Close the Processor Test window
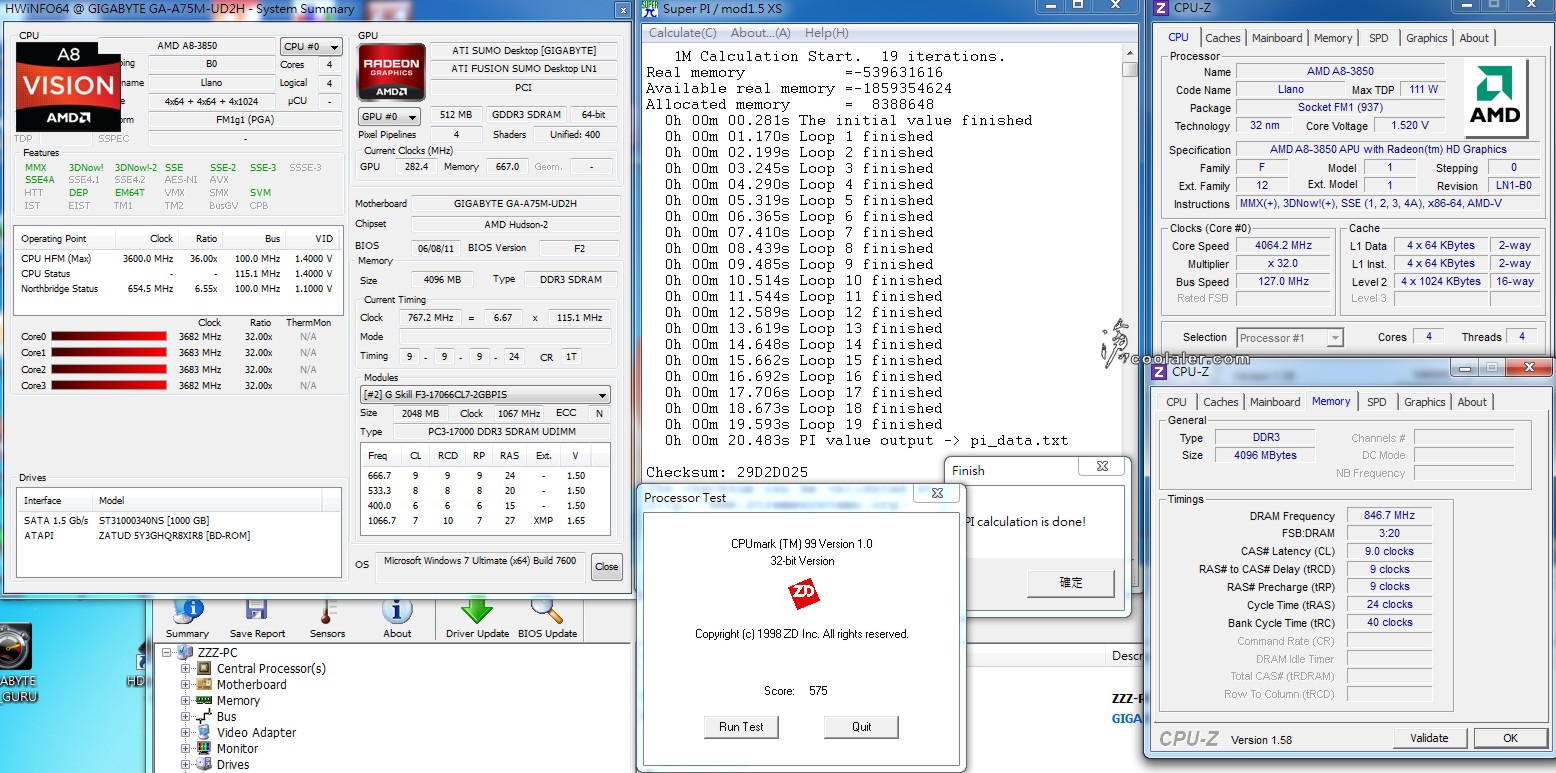Image resolution: width=1556 pixels, height=773 pixels. [938, 493]
